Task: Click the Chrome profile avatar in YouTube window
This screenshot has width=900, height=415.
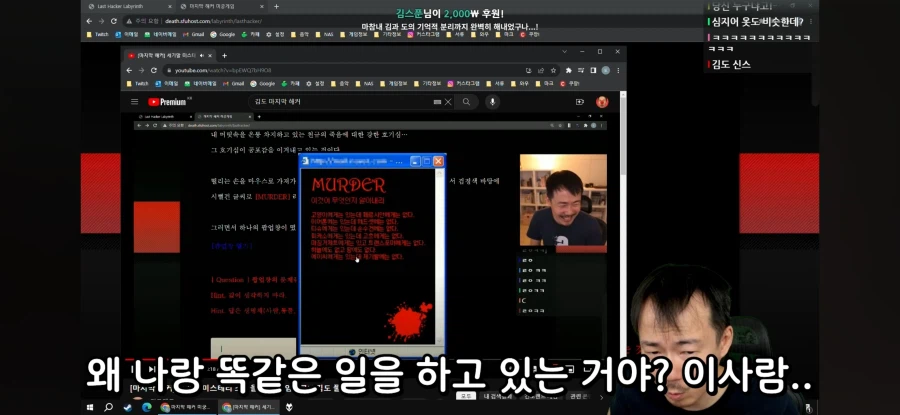Action: pyautogui.click(x=606, y=70)
